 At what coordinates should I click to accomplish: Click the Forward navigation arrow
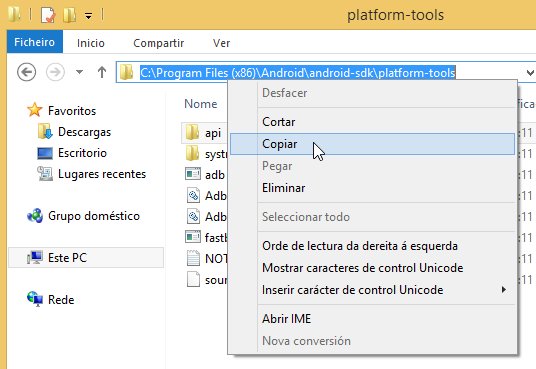click(x=55, y=72)
